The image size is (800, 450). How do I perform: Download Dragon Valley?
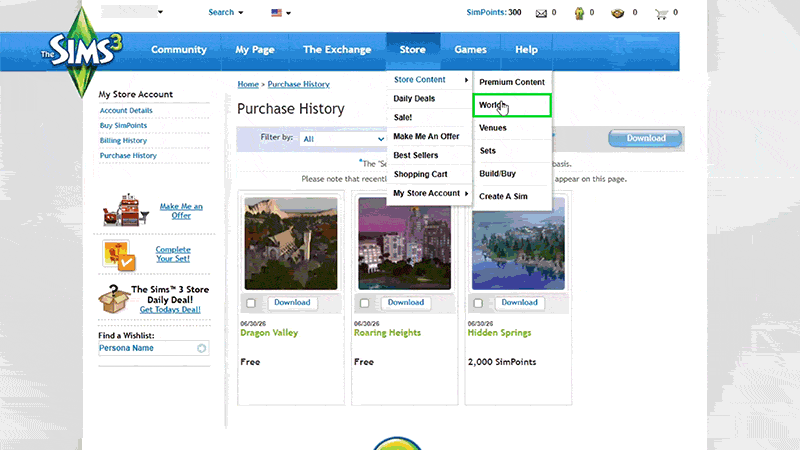292,303
